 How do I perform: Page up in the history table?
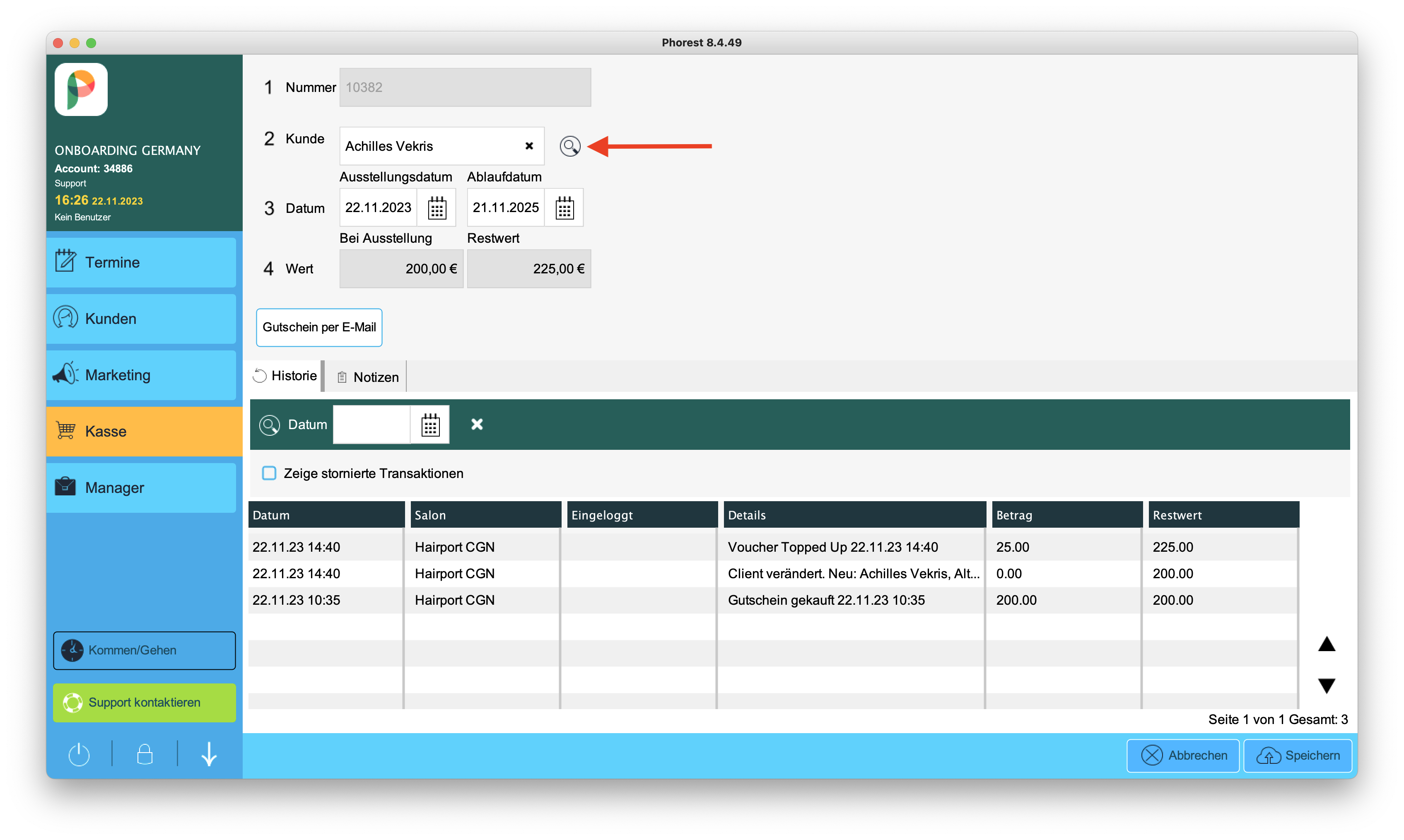pos(1327,644)
